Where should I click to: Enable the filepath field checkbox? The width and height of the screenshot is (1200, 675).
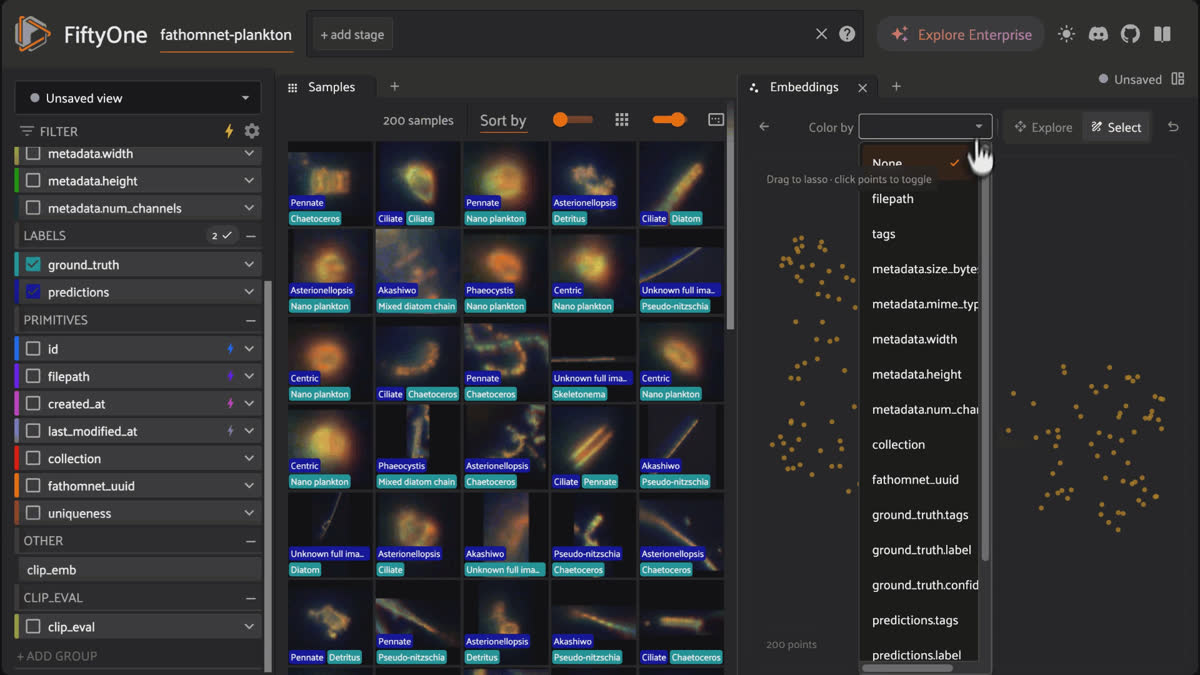(33, 377)
